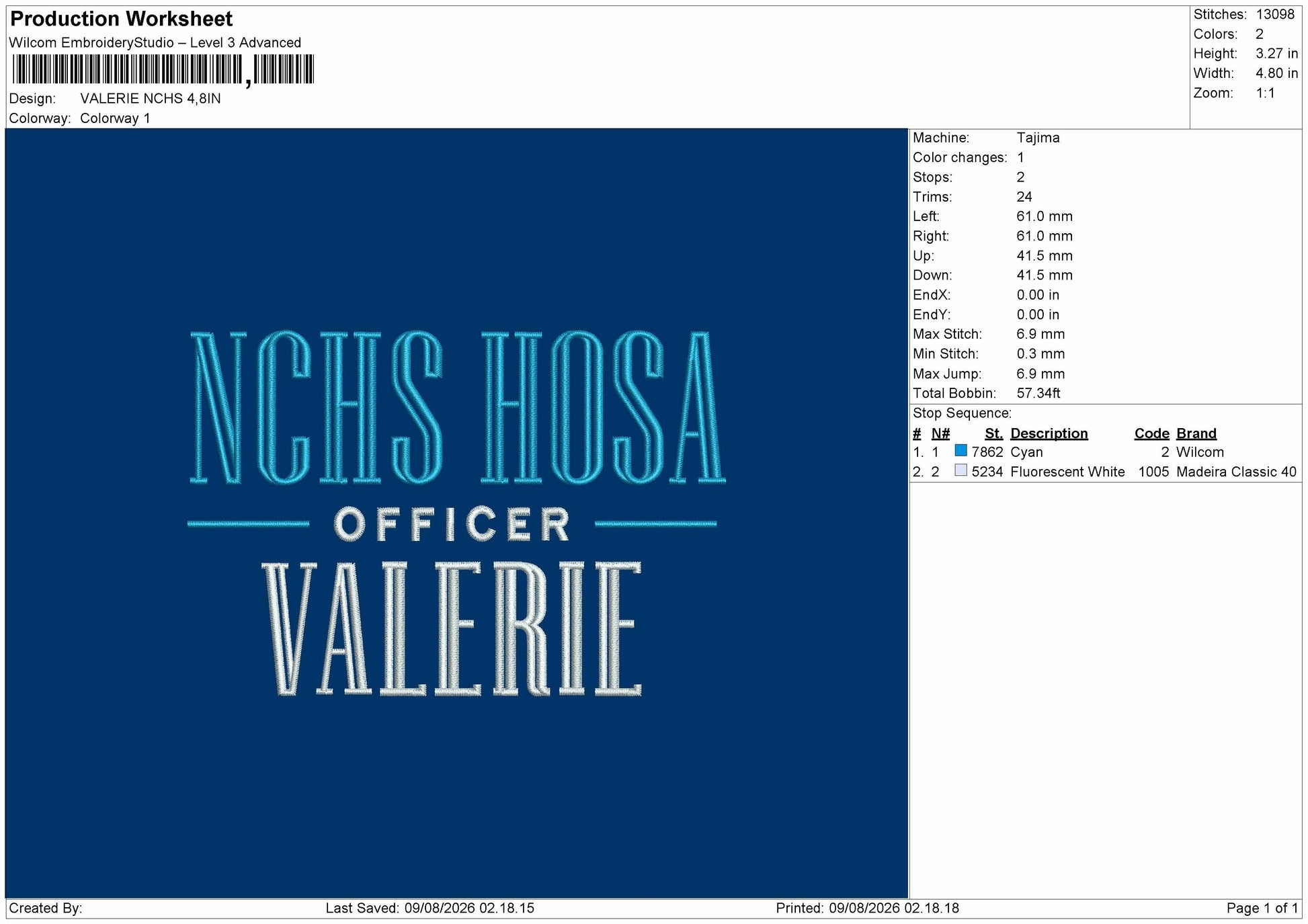
Task: Click the 'Created By:' footer label
Action: pos(46,909)
